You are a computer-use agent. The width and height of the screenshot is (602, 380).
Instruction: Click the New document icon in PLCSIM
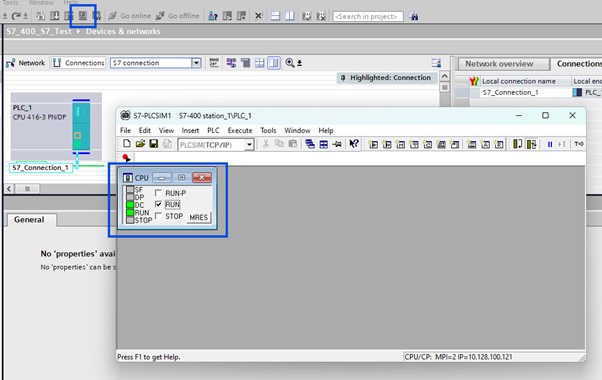tap(127, 144)
